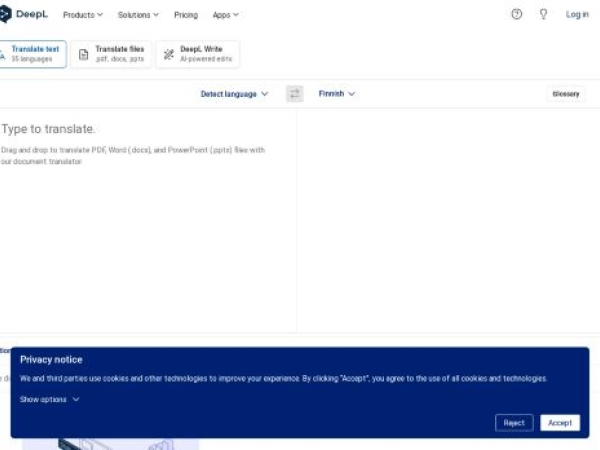Screen dimensions: 600x450
Task: Open the Finnish target language dropdown
Action: tap(337, 94)
